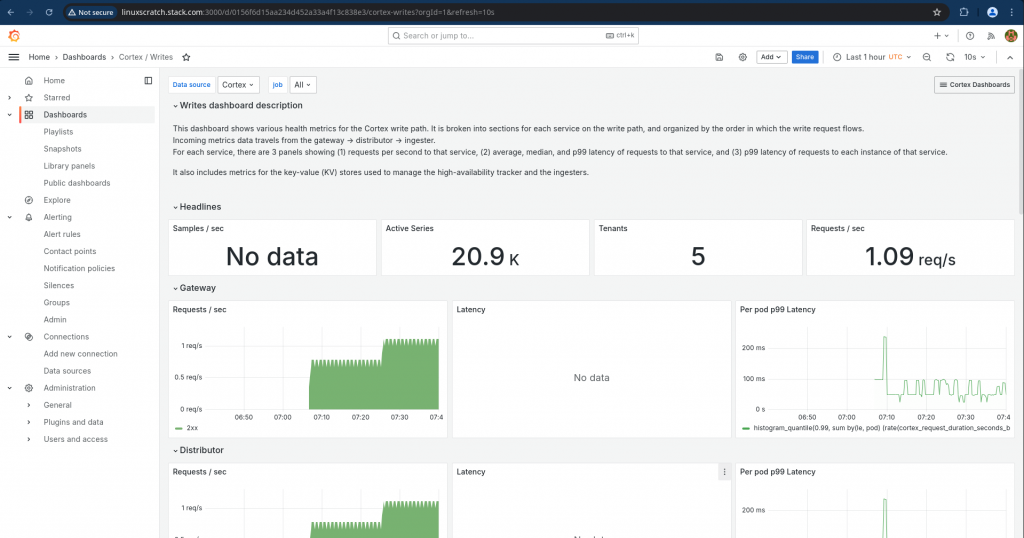Refresh the dashboard with the refresh icon
Screen dimensions: 1024x538
(x=950, y=57)
